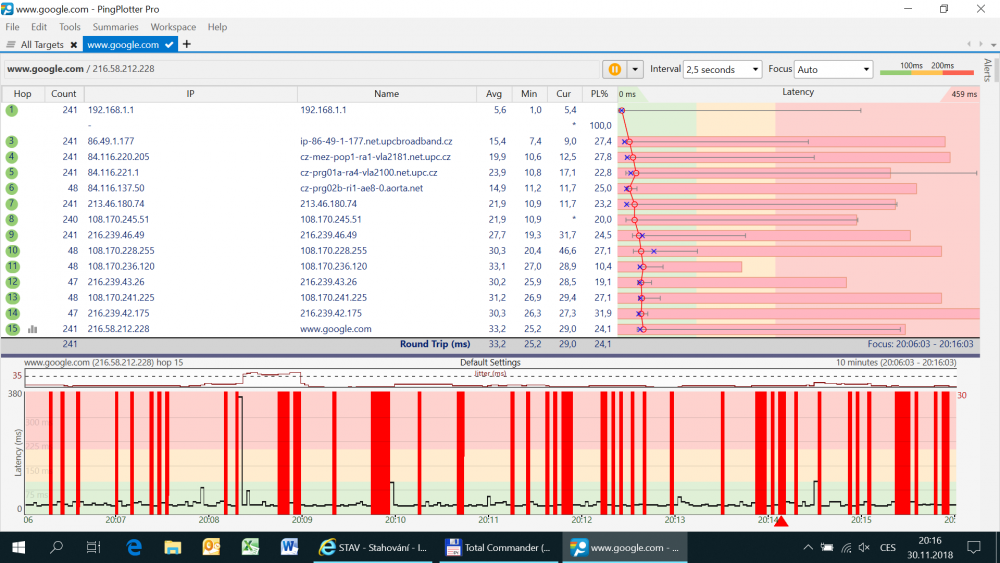This screenshot has height=563, width=1000.
Task: Open the Alerts side panel
Action: tap(988, 70)
